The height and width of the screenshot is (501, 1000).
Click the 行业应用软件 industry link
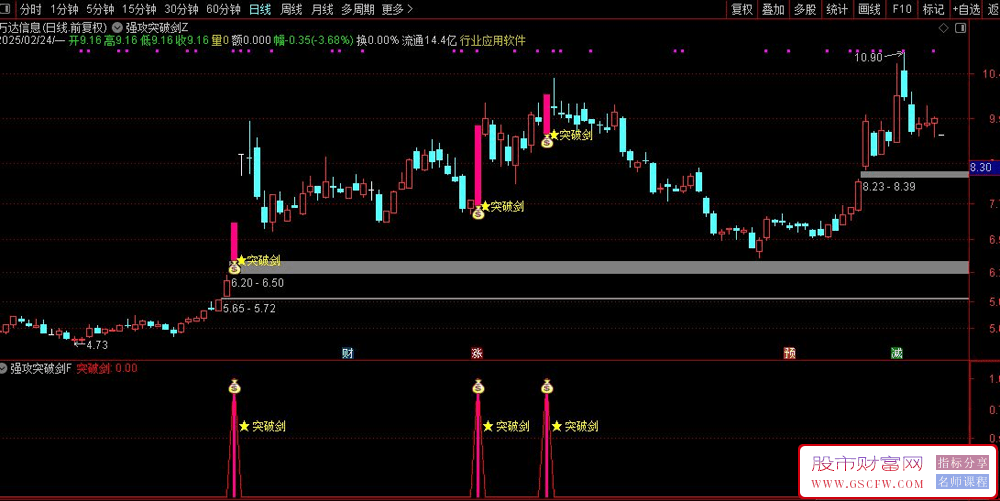492,40
